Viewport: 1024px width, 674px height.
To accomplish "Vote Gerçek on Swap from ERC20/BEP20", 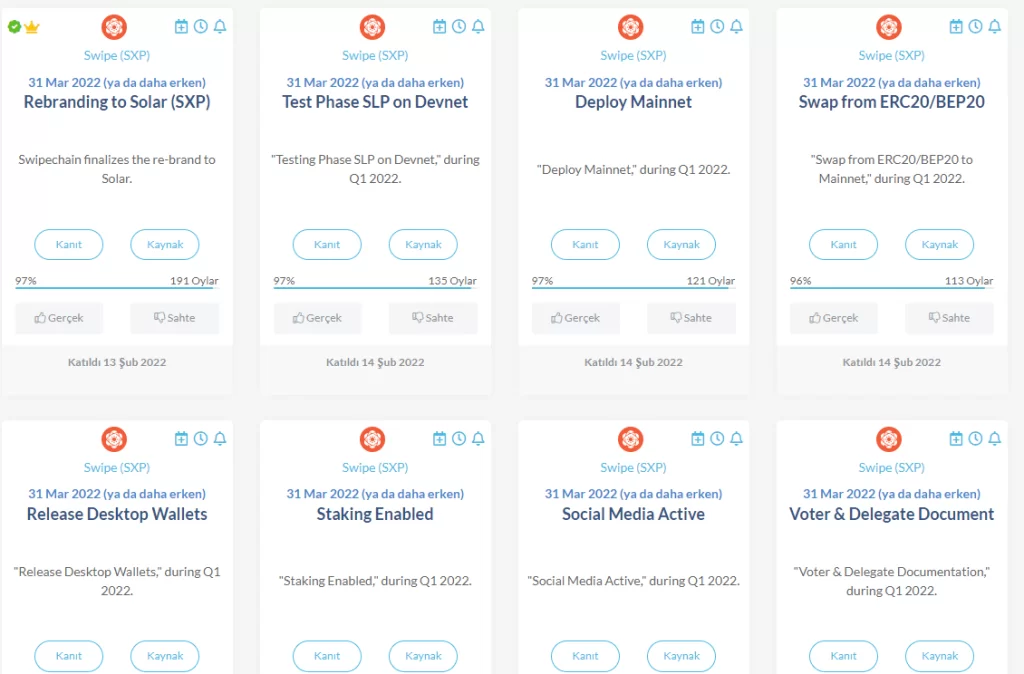I will [x=834, y=318].
